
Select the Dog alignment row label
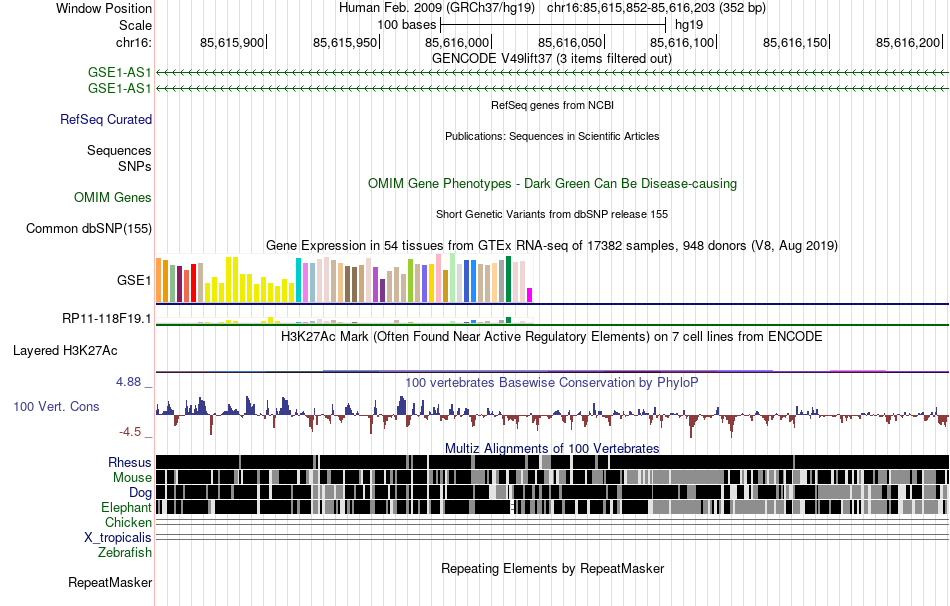[140, 493]
